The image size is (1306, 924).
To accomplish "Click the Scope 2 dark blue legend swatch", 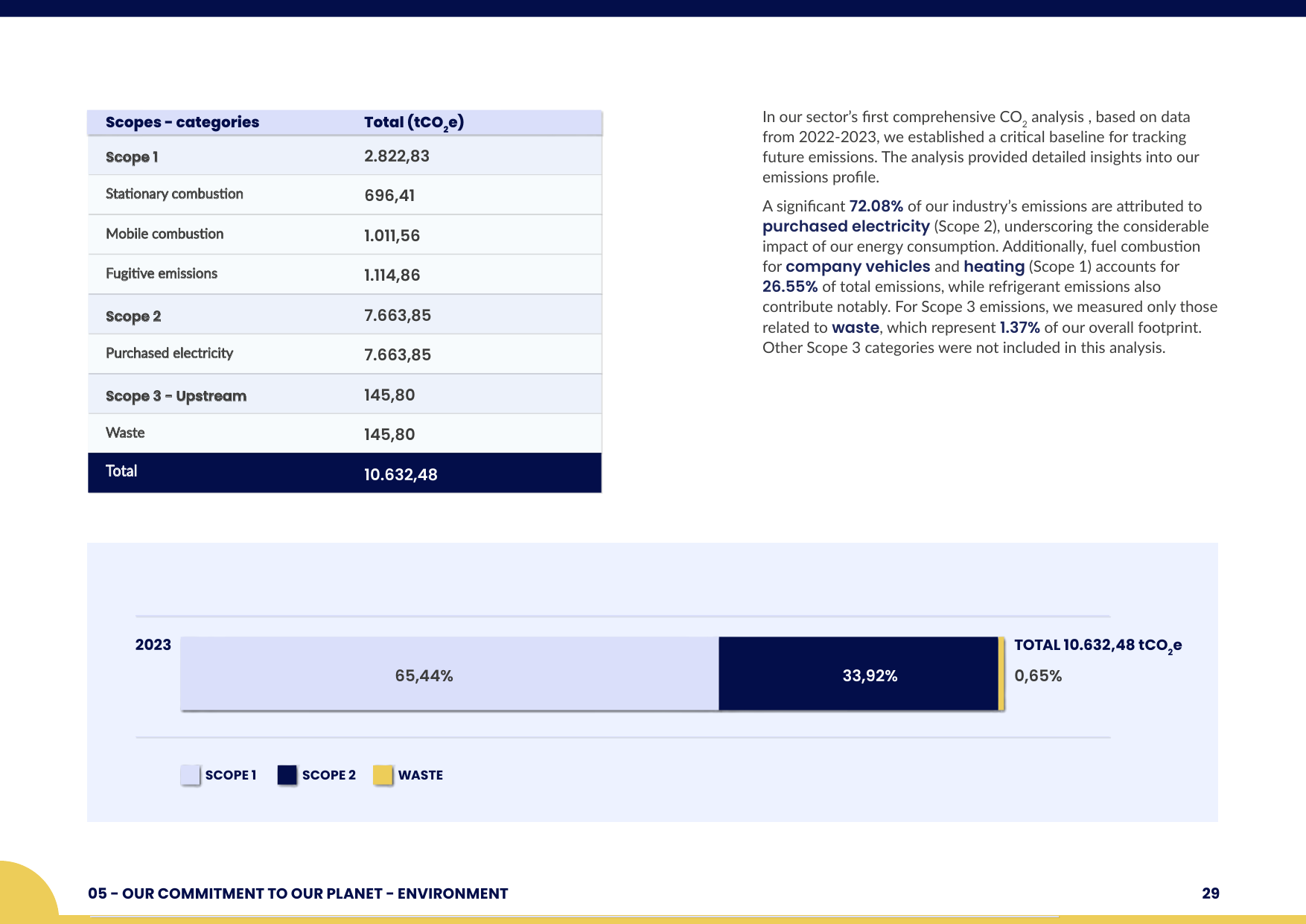I will pos(287,774).
